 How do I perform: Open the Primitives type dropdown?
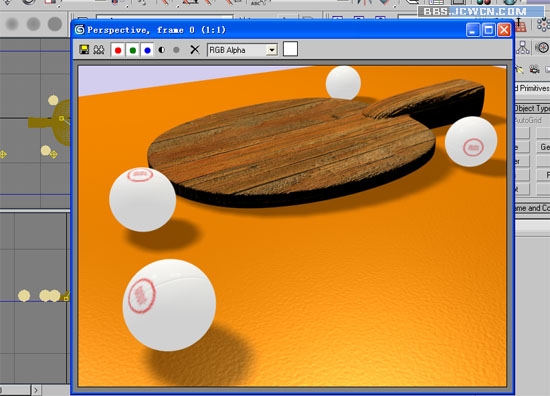point(532,88)
